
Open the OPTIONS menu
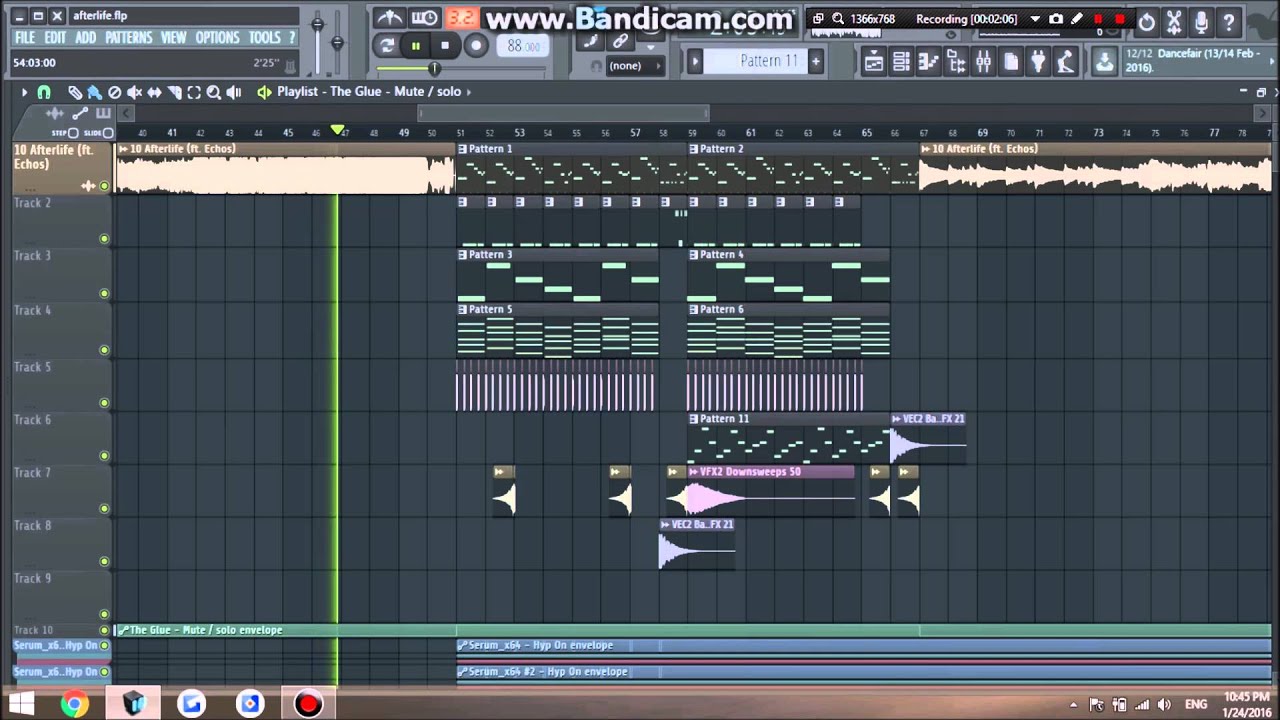click(x=218, y=38)
